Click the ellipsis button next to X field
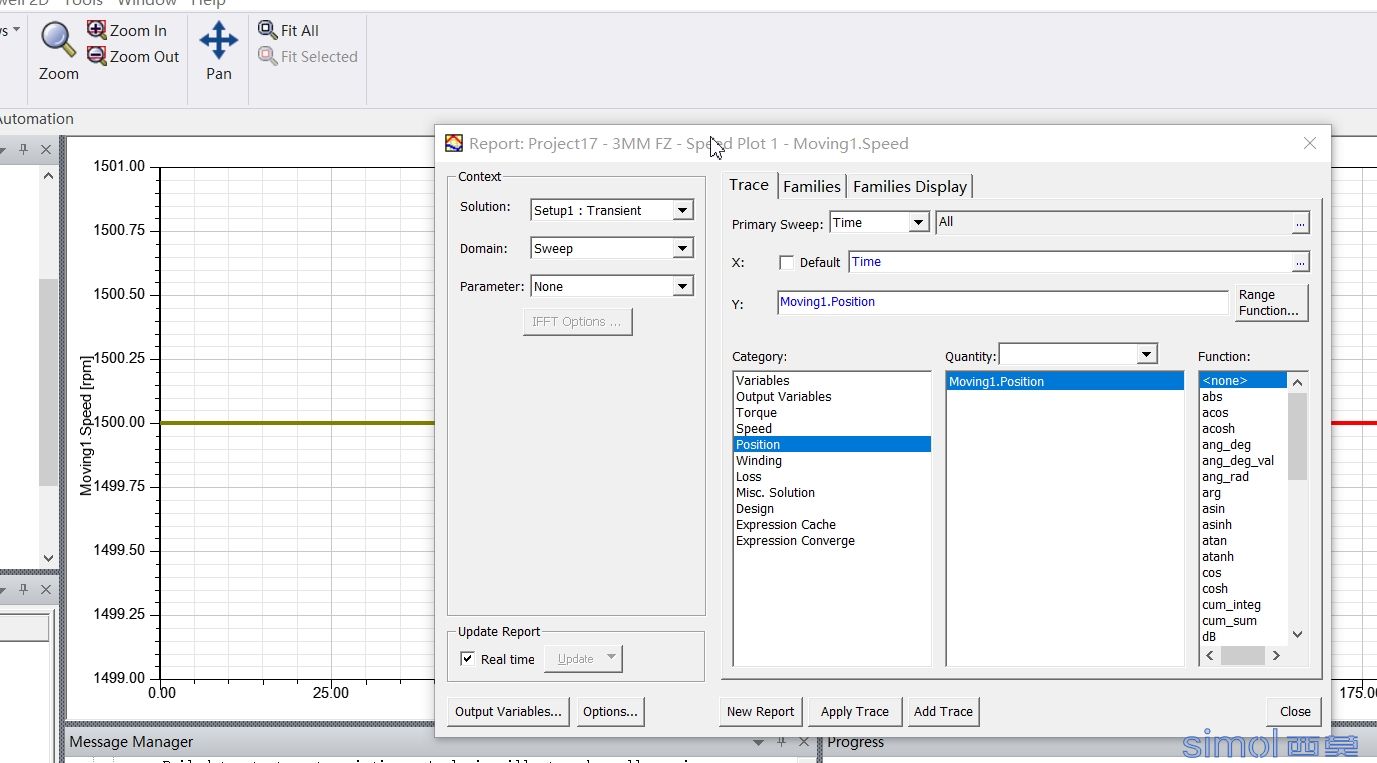 click(x=1300, y=262)
